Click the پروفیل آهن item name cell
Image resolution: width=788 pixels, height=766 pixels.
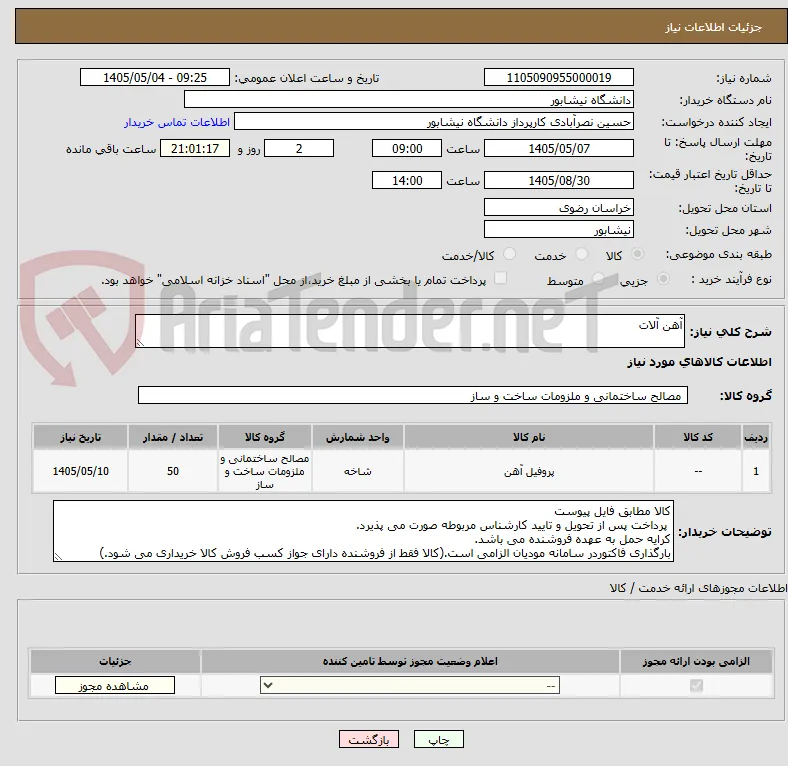click(529, 471)
